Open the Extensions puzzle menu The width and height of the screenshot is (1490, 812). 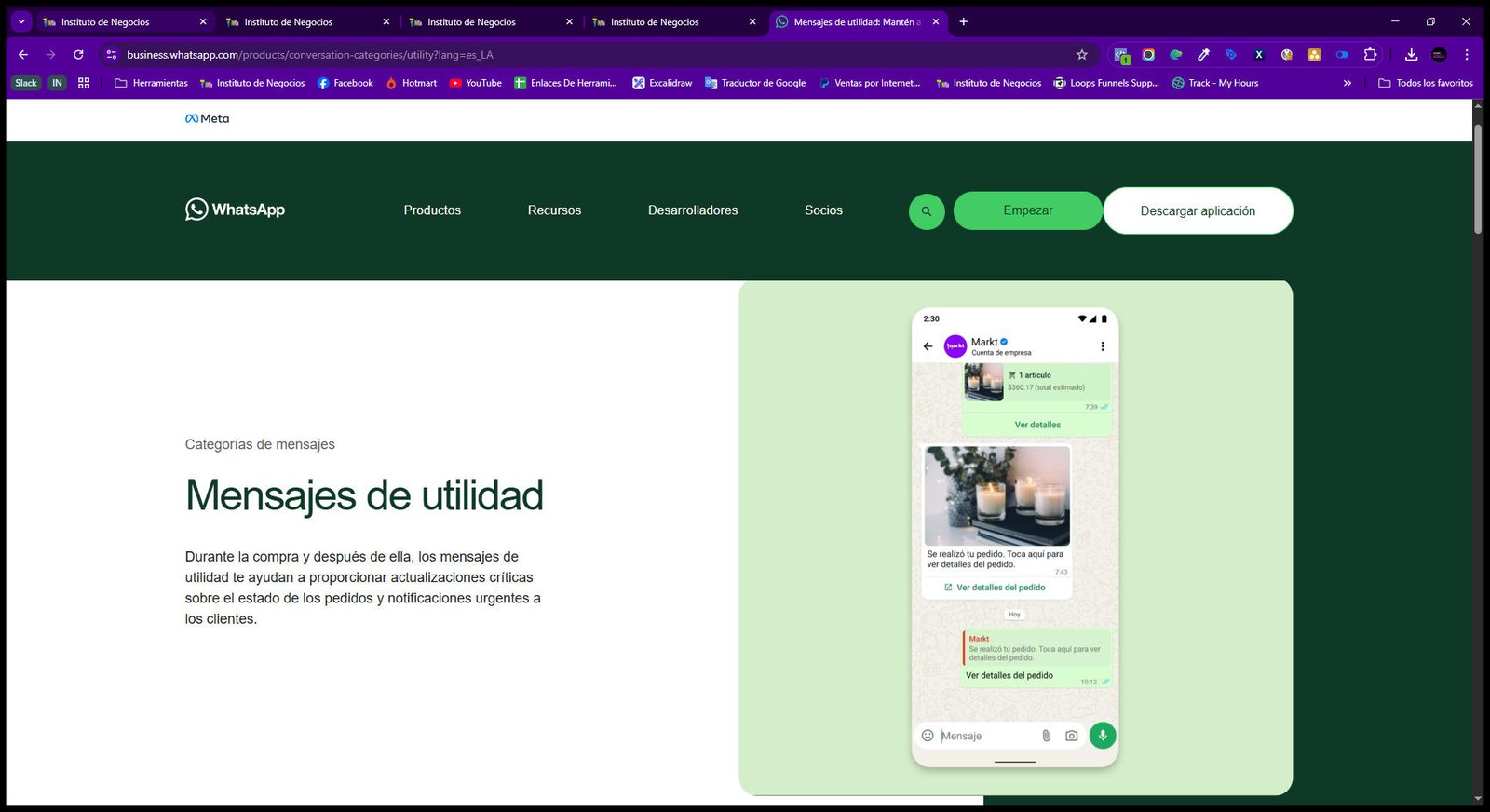pyautogui.click(x=1370, y=55)
